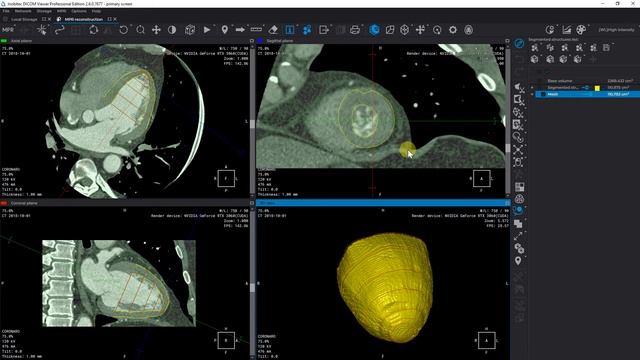Screen dimensions: 640x360
Task: Toggle the highlighted blue hexagon 3D button
Action: pos(374,30)
